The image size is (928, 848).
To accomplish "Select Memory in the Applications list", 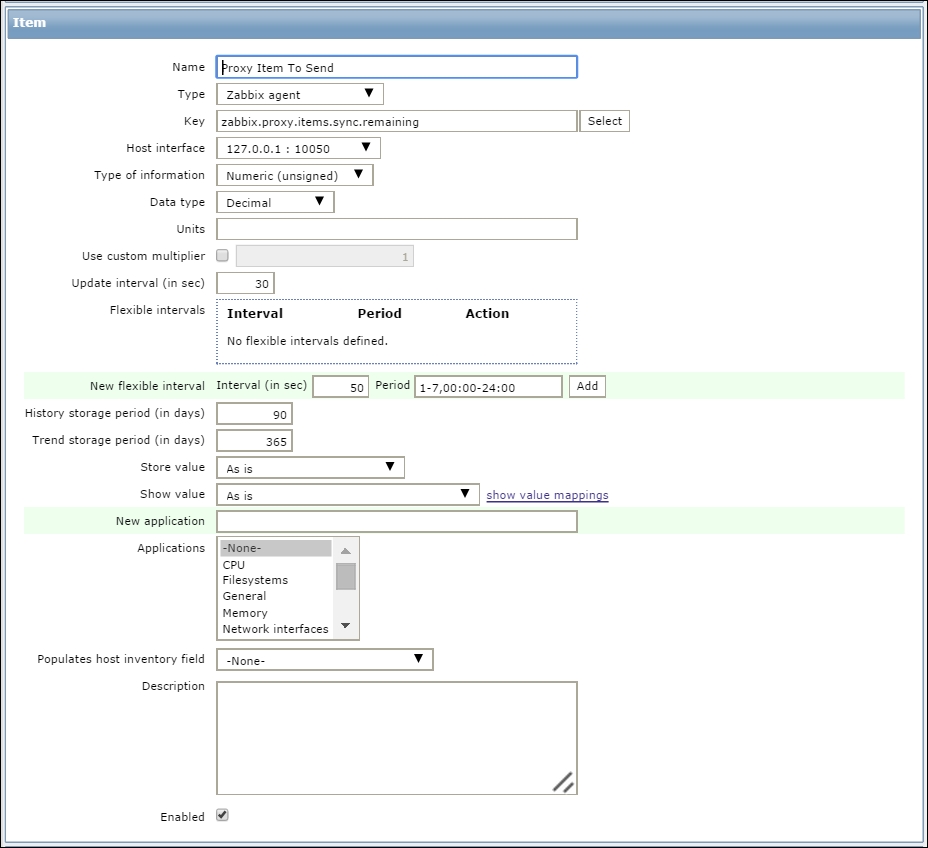I will [245, 613].
